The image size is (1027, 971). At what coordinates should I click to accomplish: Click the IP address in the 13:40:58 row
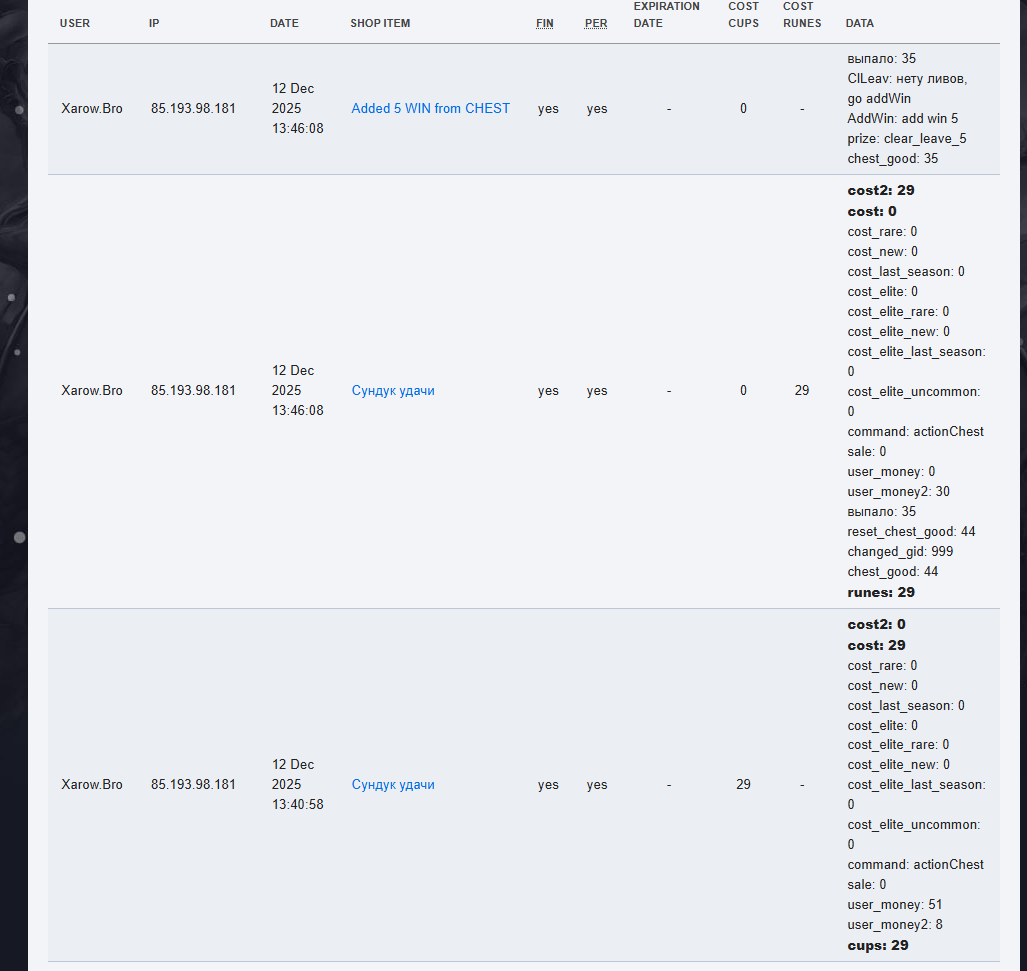[193, 785]
